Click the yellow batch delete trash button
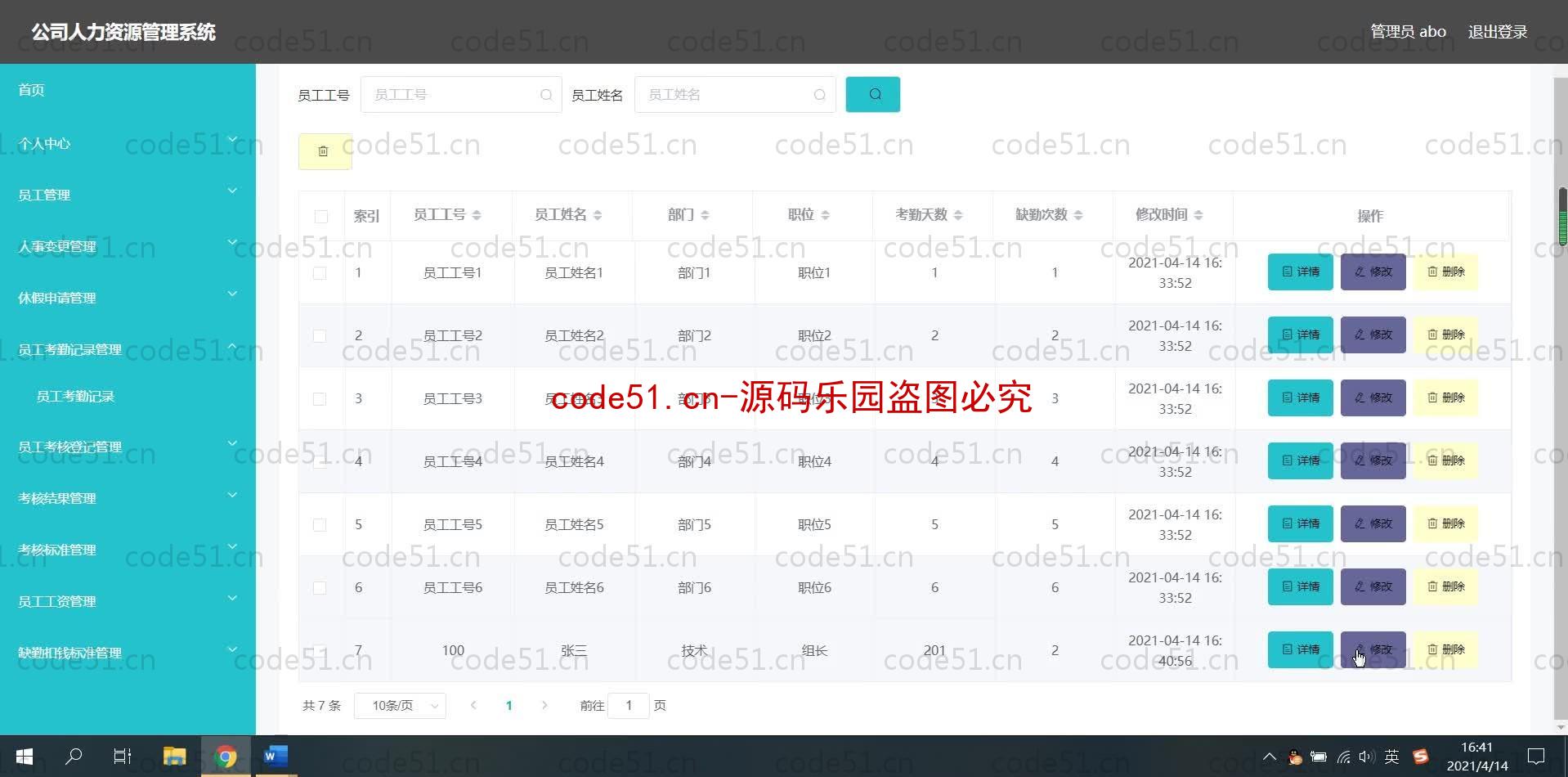 pos(325,151)
